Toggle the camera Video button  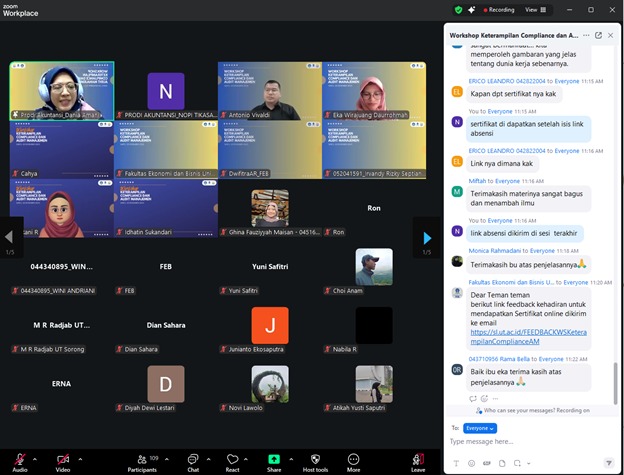coord(62,459)
